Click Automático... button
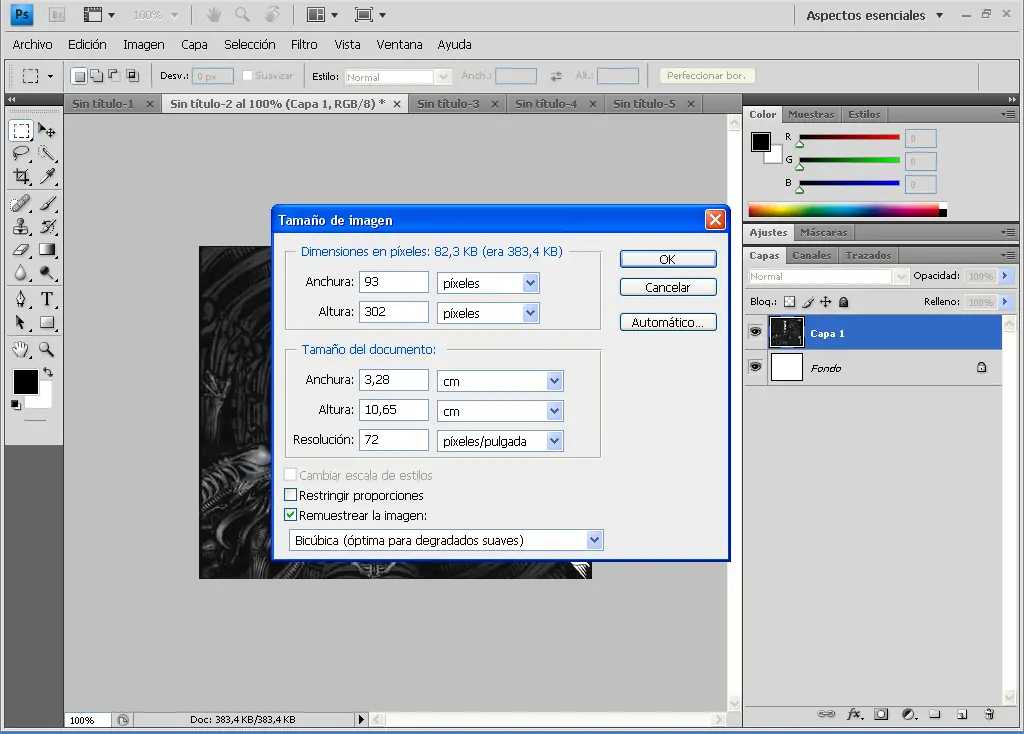 (x=667, y=322)
